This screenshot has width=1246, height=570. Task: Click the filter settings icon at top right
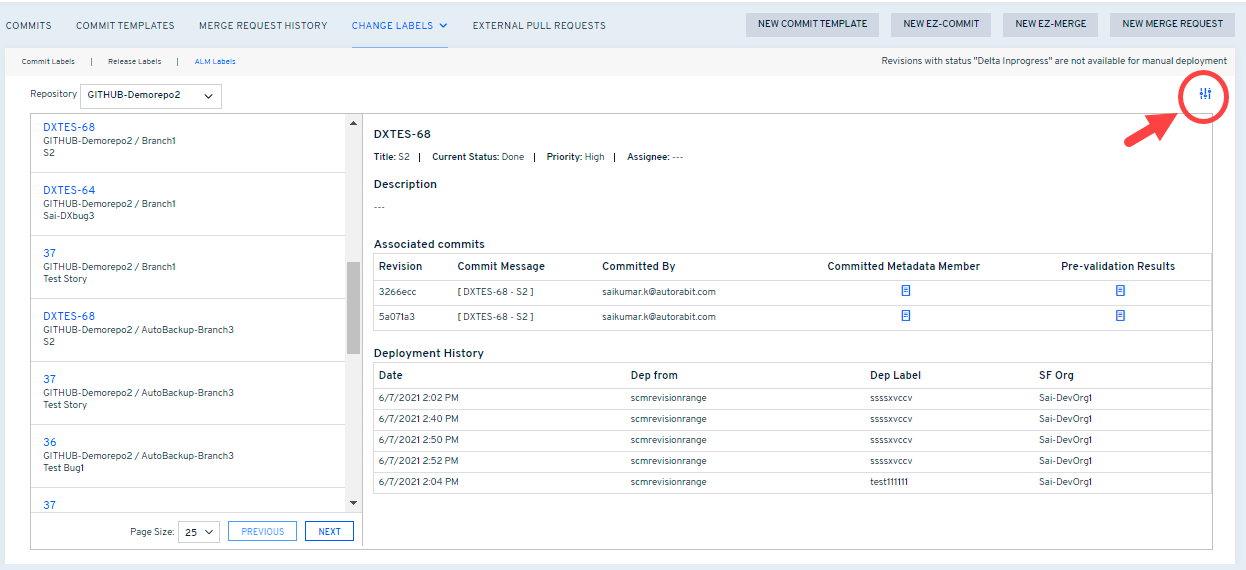click(1205, 94)
